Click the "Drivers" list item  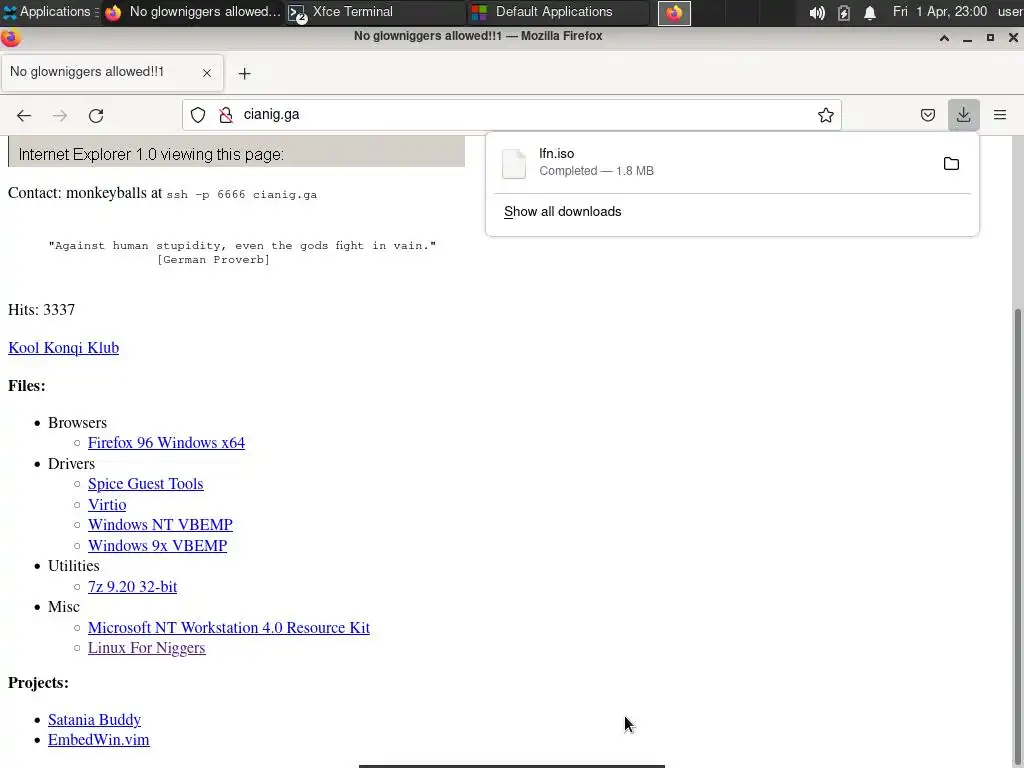point(71,464)
